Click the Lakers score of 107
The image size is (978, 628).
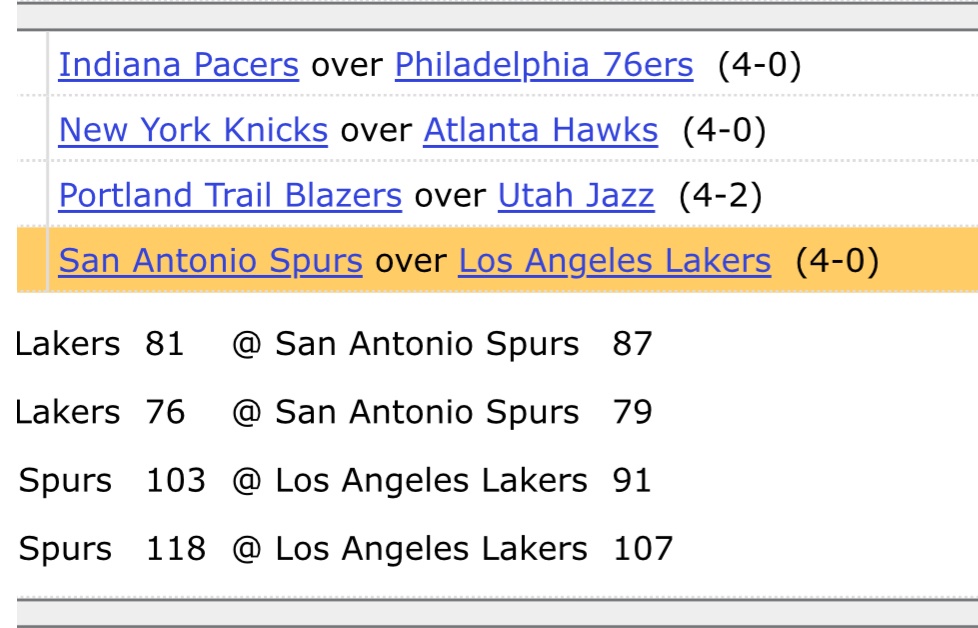[643, 548]
